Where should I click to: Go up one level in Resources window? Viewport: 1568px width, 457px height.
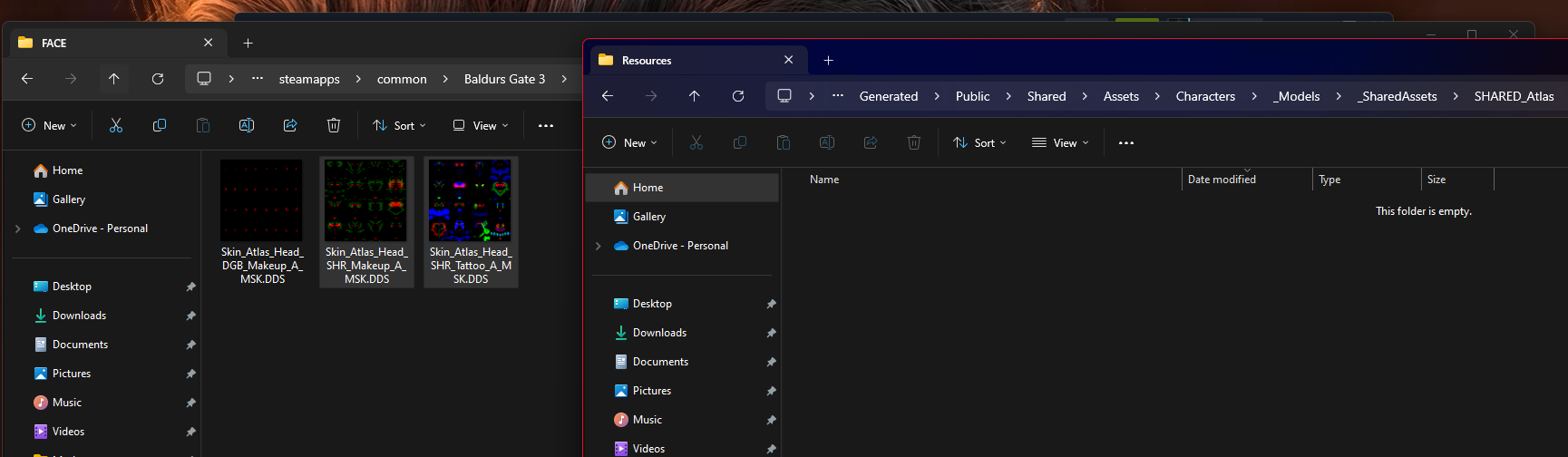[x=695, y=96]
